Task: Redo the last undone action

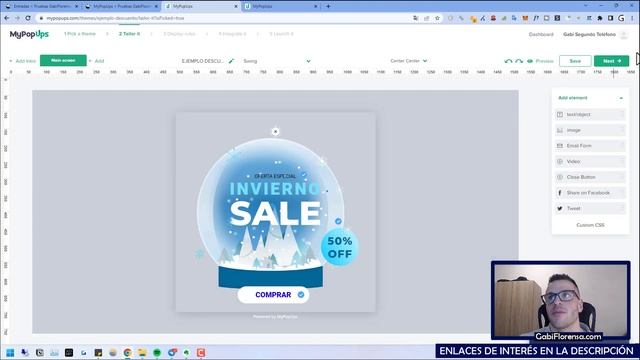Action: click(x=519, y=61)
